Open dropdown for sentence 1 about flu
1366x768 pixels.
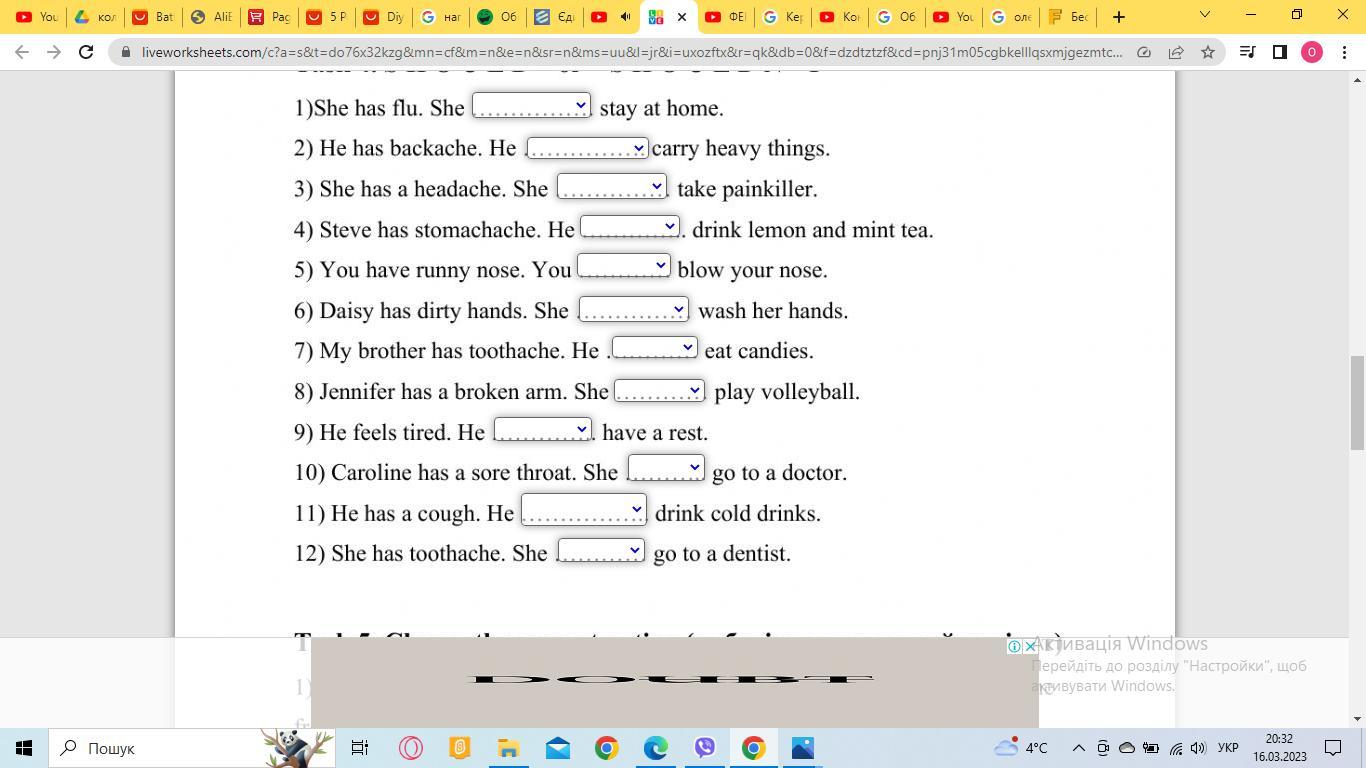tap(531, 105)
